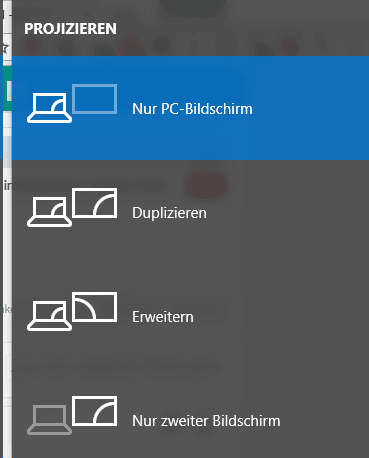369x458 pixels.
Task: Click monitor icon beside Duplizieren
Action: coord(95,203)
